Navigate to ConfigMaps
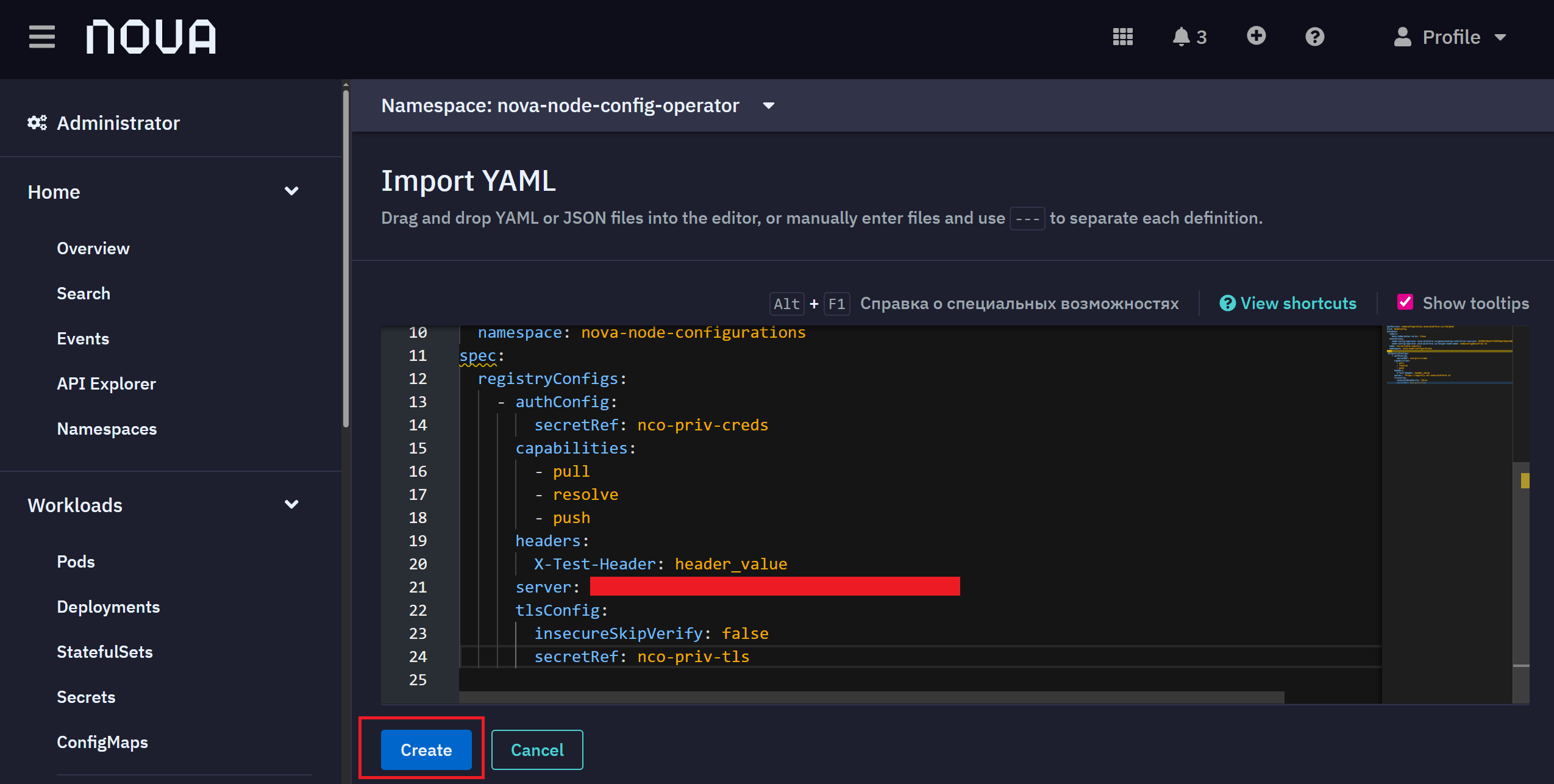This screenshot has height=784, width=1554. [102, 742]
